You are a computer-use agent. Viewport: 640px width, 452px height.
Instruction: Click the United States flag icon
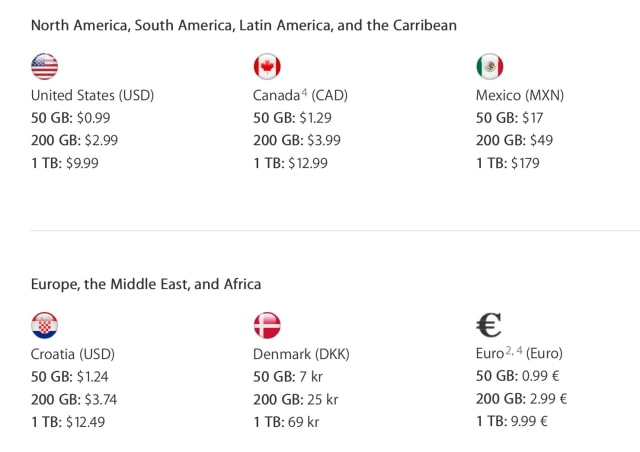[x=45, y=66]
